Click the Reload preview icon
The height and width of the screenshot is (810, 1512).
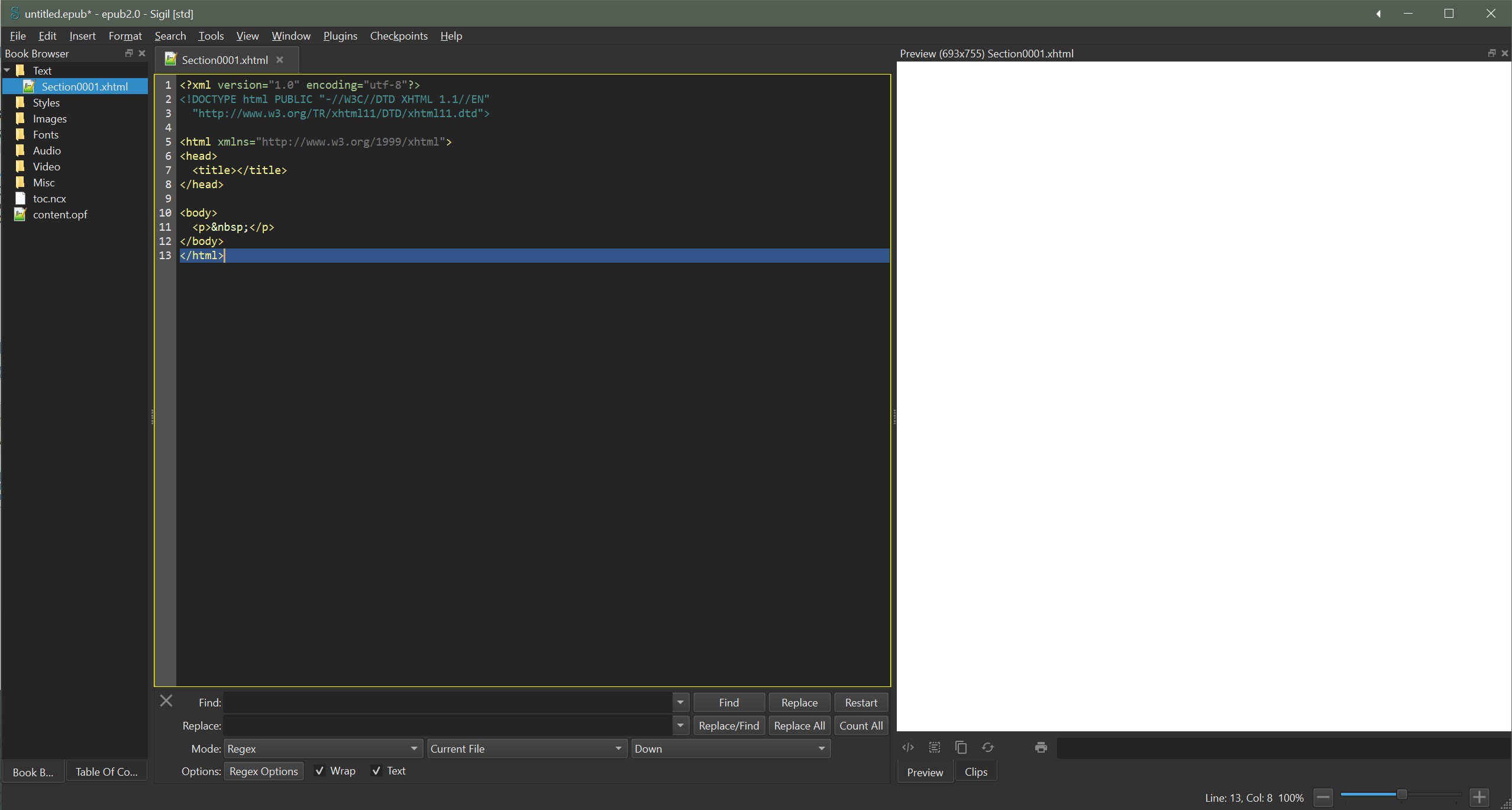tap(988, 747)
